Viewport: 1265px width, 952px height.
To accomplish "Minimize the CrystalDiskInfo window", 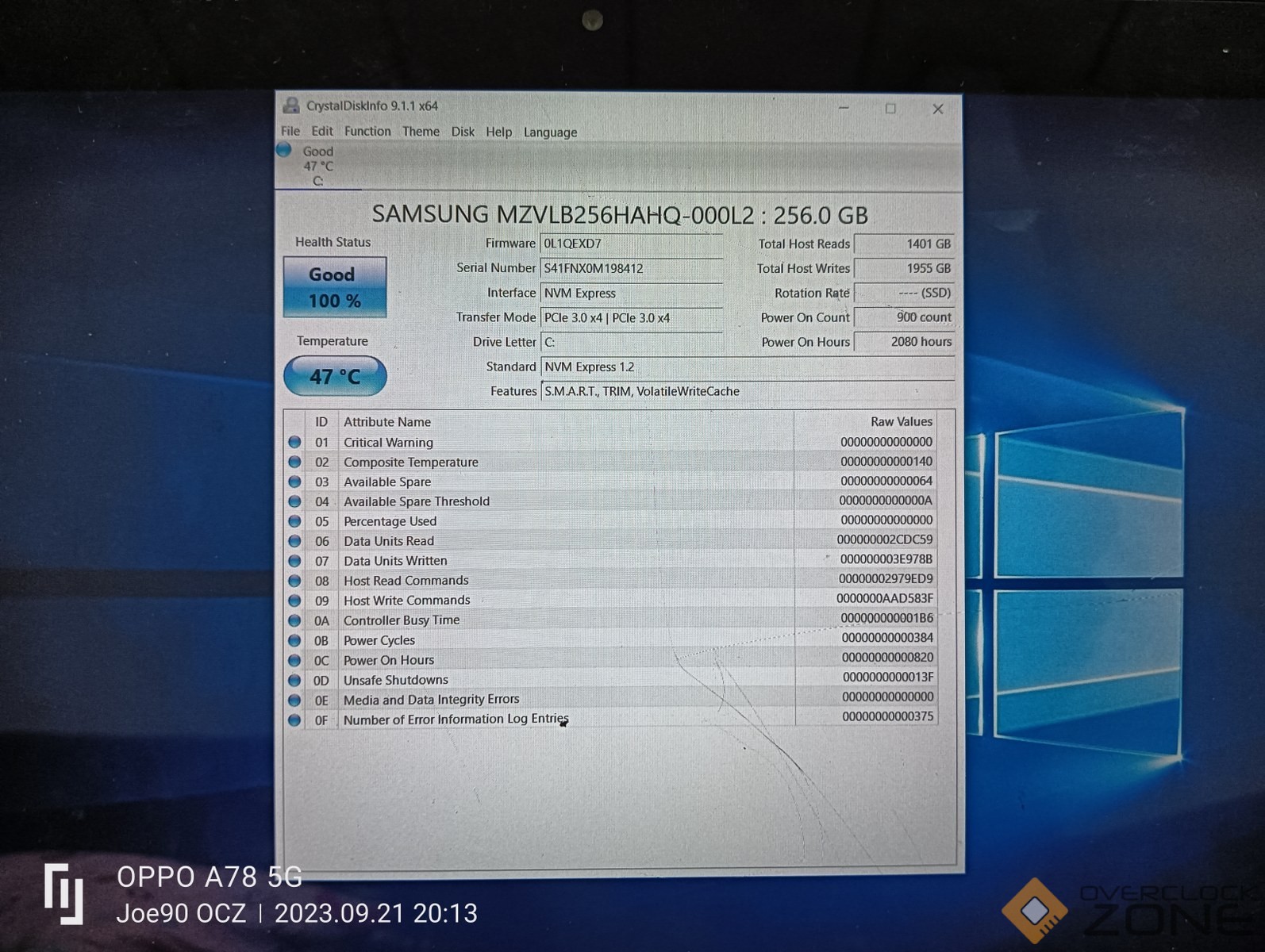I will [844, 108].
